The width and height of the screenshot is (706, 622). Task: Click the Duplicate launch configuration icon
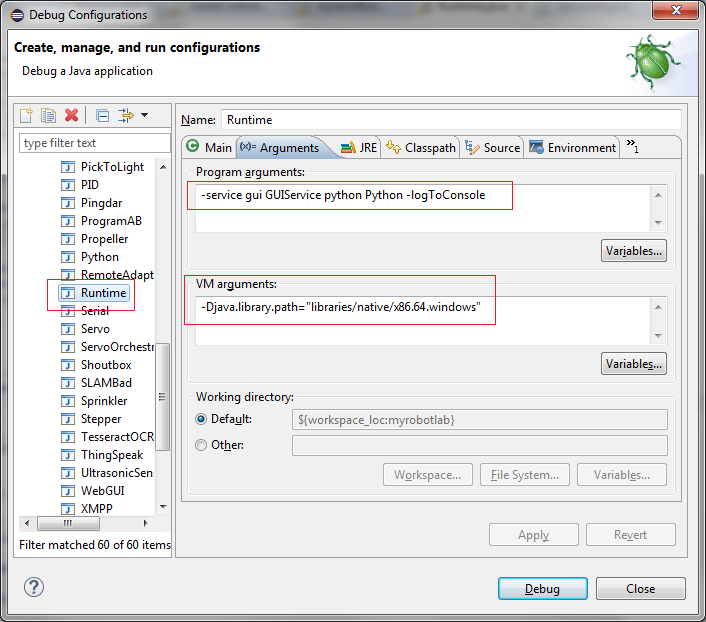coord(48,116)
